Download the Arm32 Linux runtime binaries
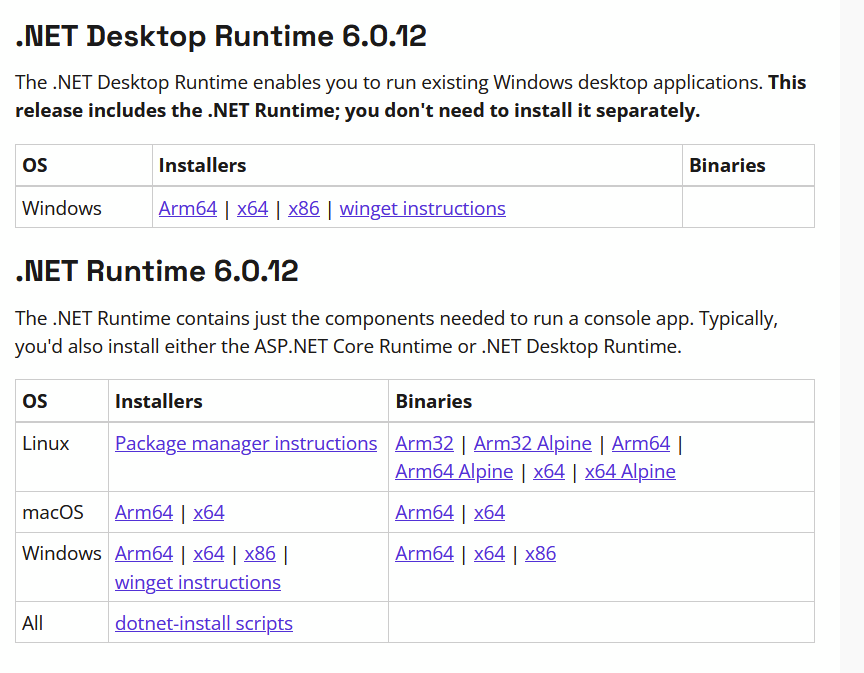This screenshot has height=673, width=864. (x=424, y=443)
